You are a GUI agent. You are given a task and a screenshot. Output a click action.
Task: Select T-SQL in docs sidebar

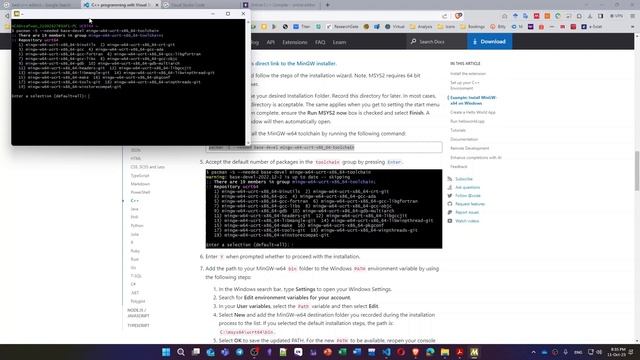[136, 276]
